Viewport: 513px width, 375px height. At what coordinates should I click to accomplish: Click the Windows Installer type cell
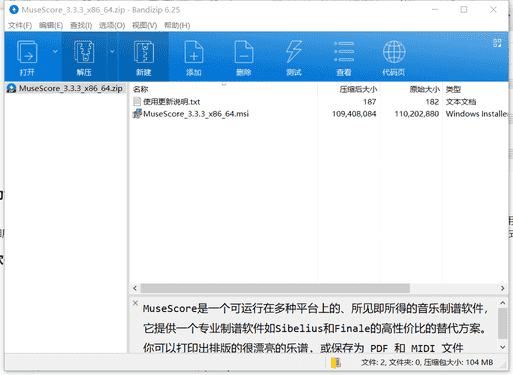coord(476,114)
